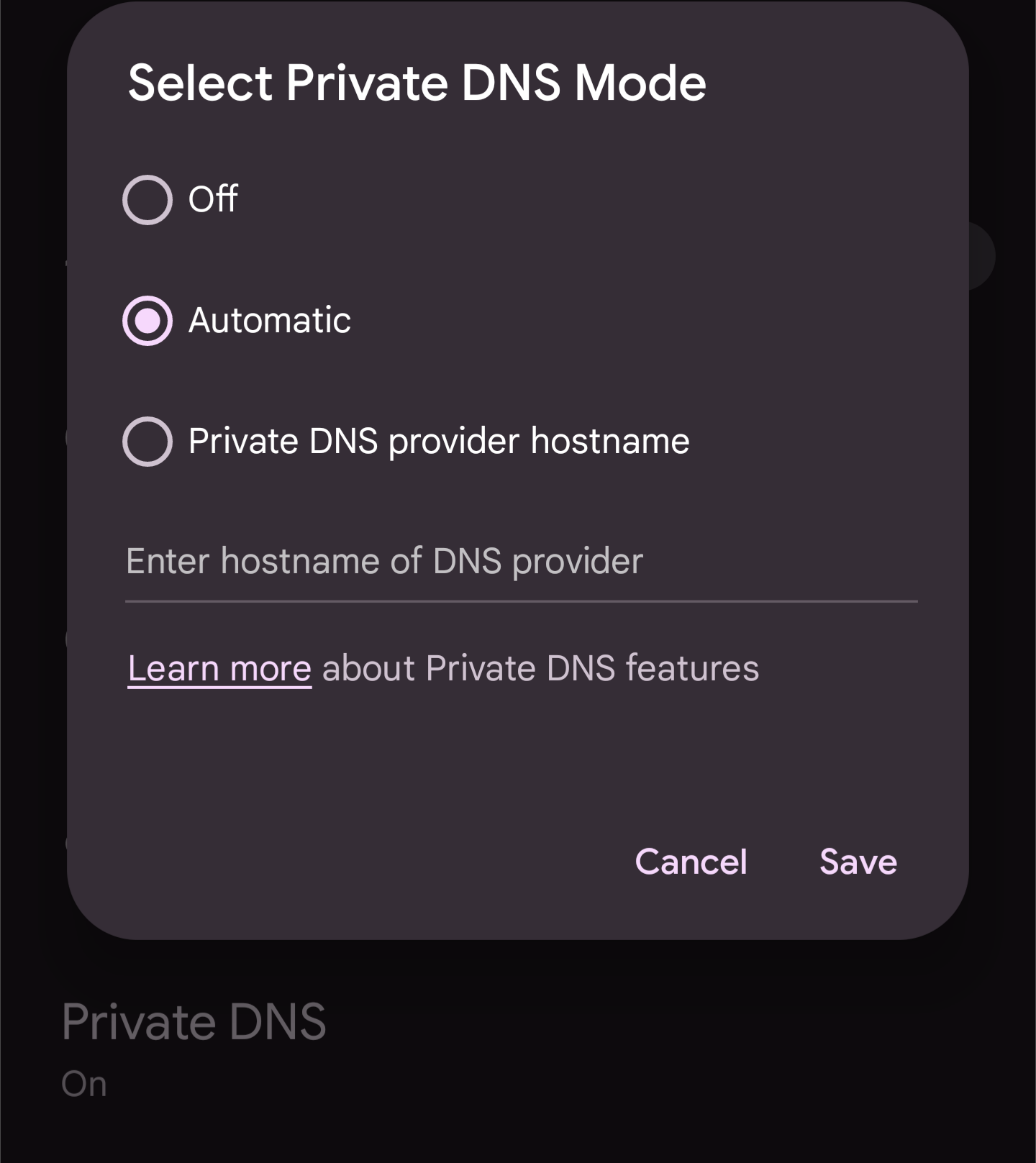Screen dimensions: 1036x1163
Task: Select the Automatic radio button circle
Action: 147,321
